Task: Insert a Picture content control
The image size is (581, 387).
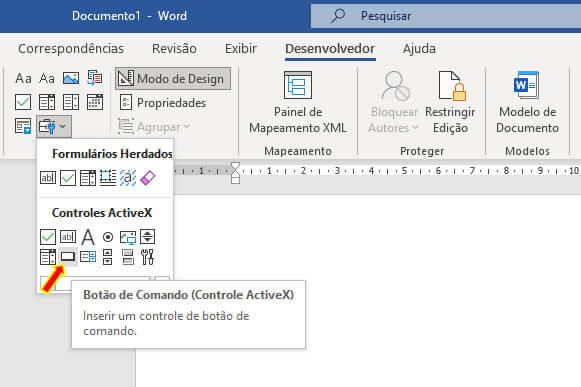Action: 71,78
